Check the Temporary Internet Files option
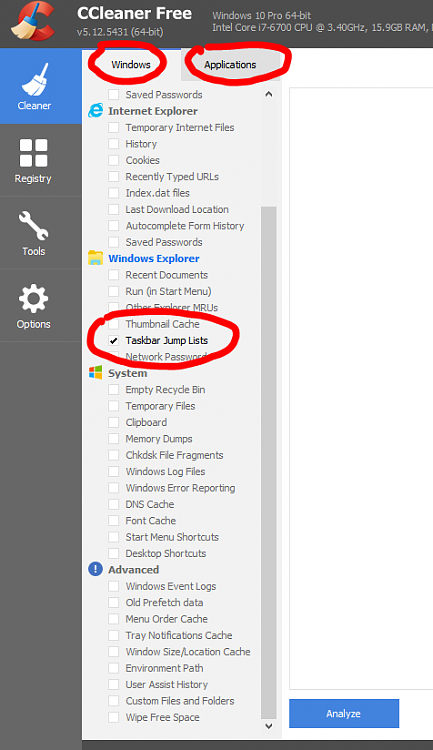The width and height of the screenshot is (433, 750). (113, 128)
